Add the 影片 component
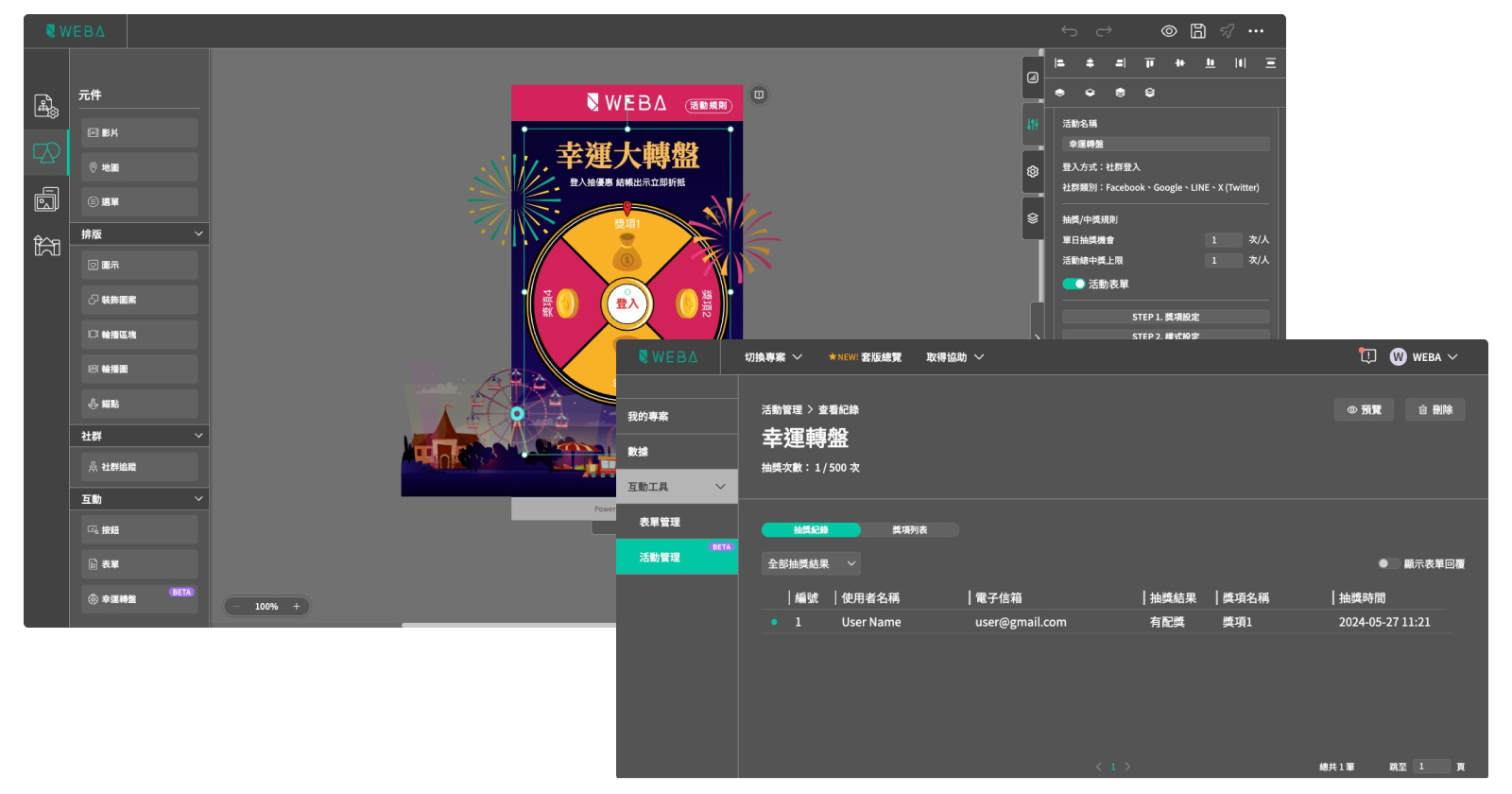 click(139, 132)
